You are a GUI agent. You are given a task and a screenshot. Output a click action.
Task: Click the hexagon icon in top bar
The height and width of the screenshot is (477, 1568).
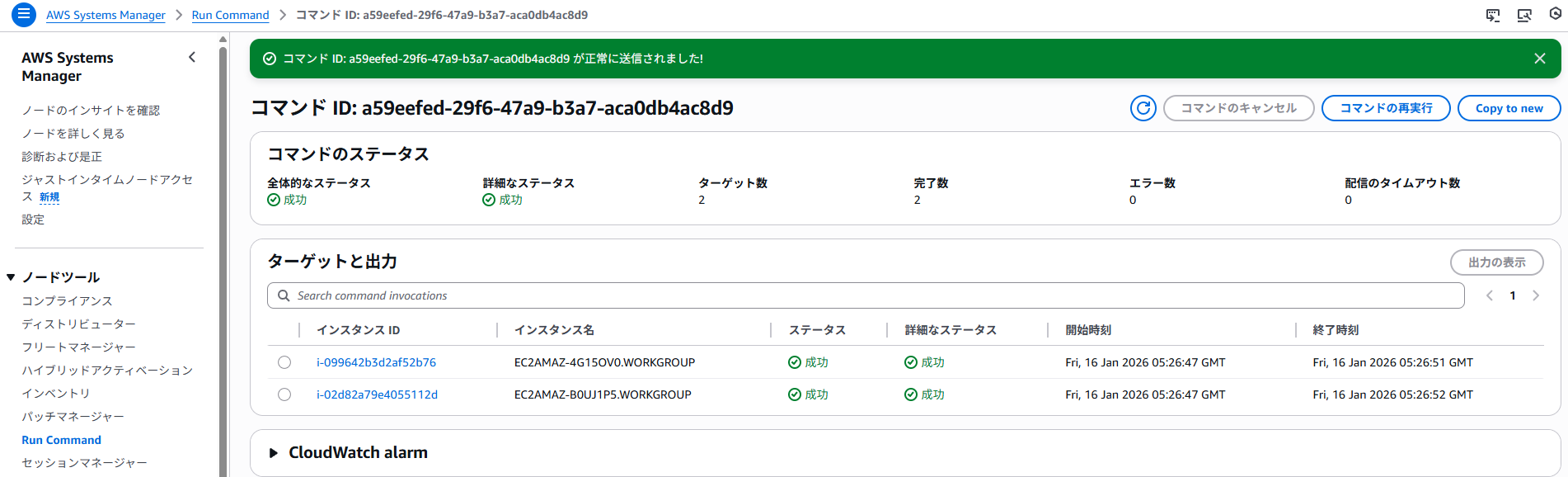(x=1555, y=14)
